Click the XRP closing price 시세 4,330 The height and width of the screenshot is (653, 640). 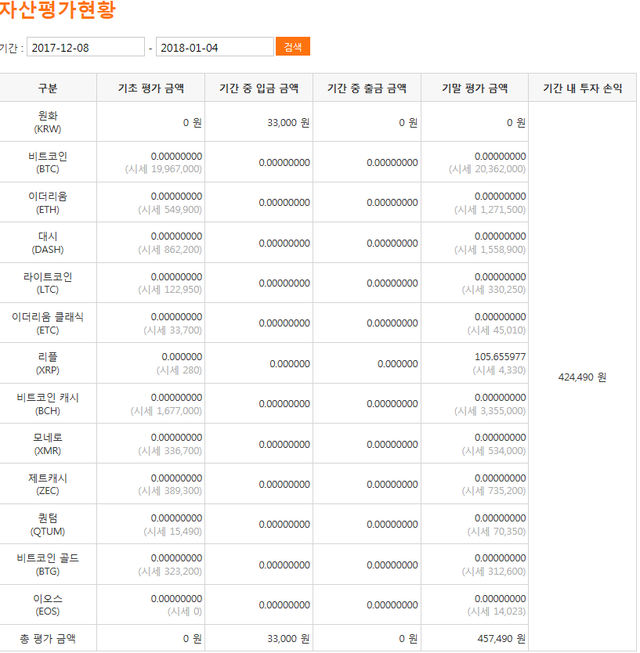click(499, 370)
